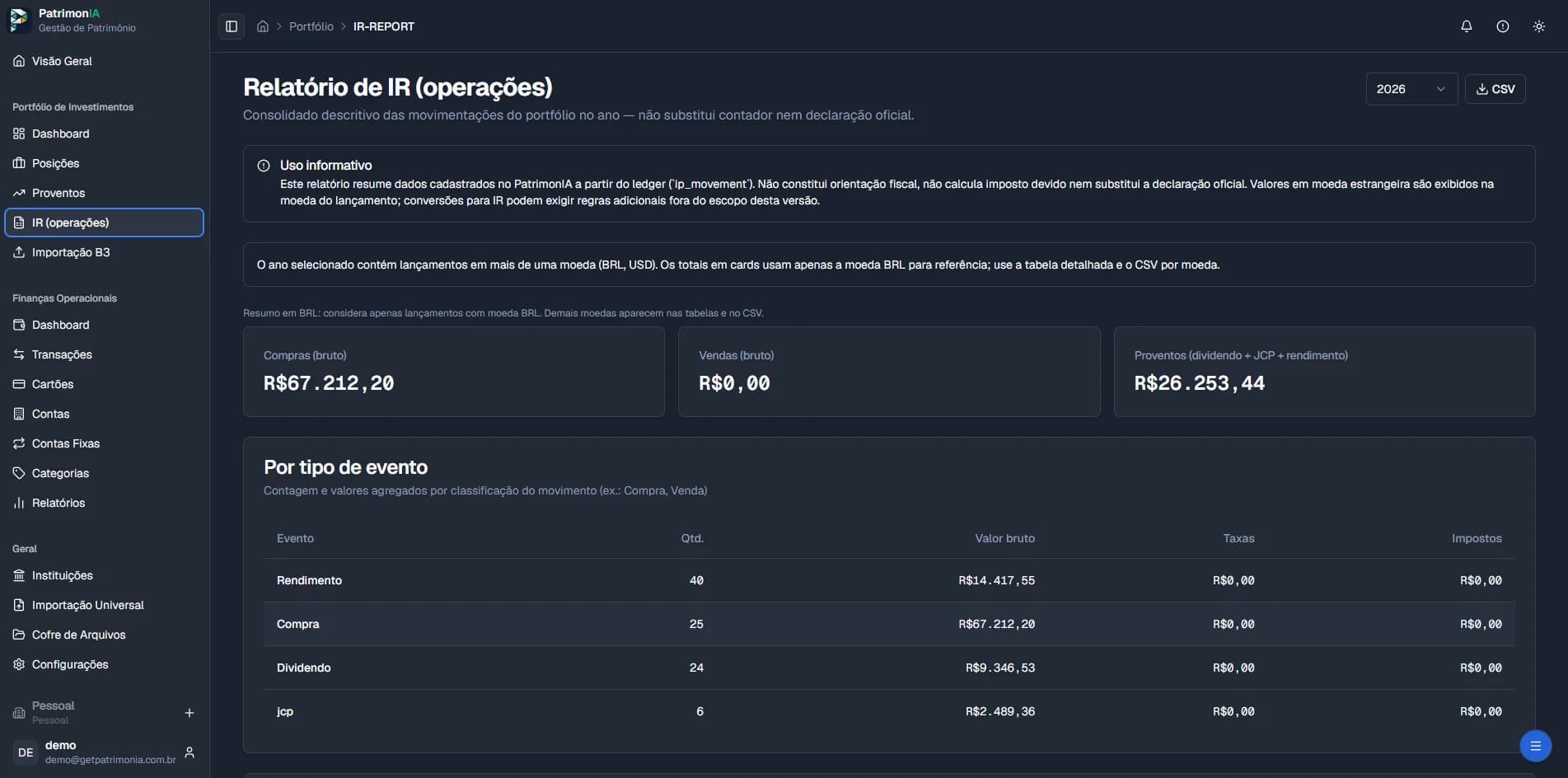Click the home breadcrumb icon

pos(263,26)
